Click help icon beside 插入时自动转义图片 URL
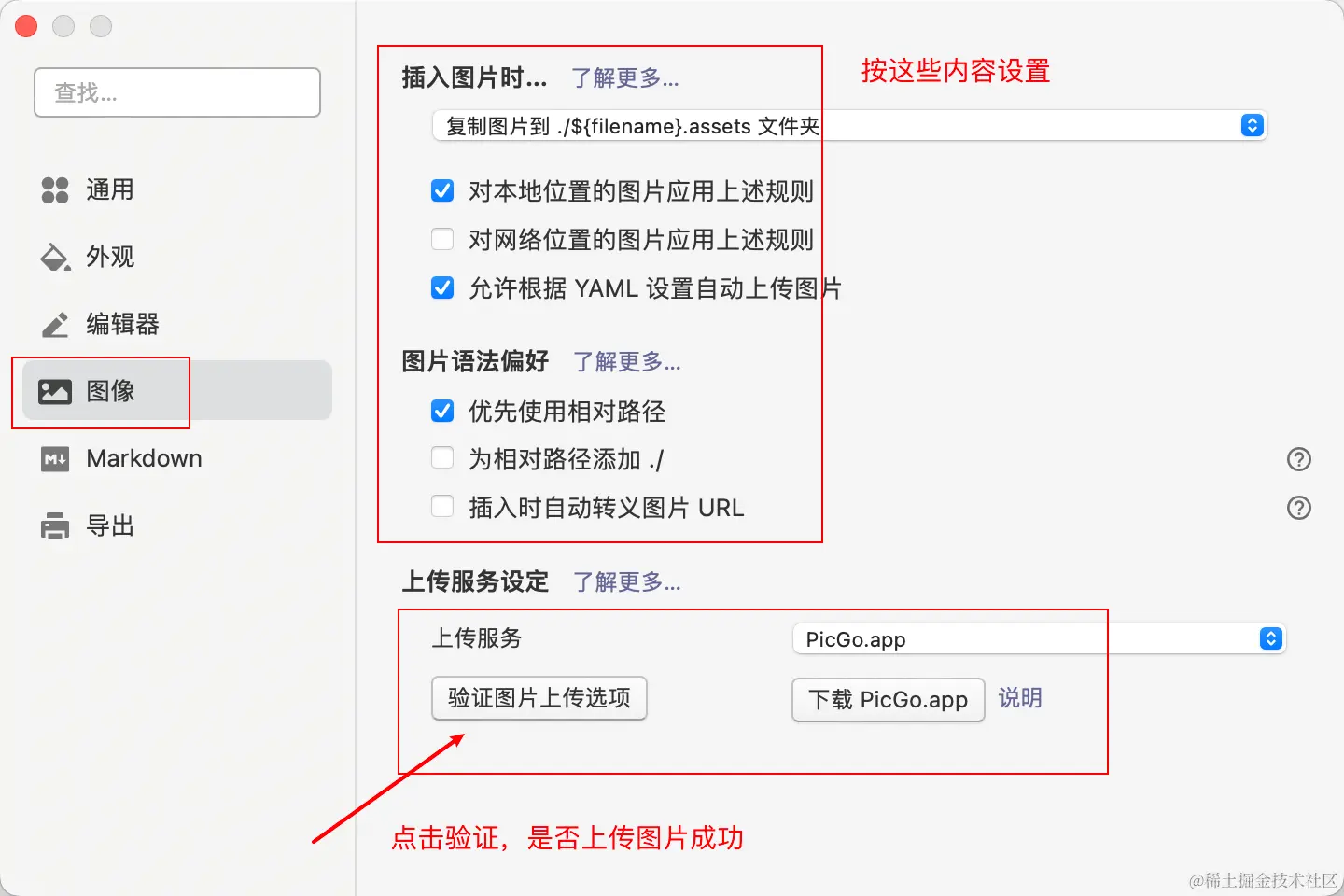Screen dimensions: 1344x896 coord(1299,508)
